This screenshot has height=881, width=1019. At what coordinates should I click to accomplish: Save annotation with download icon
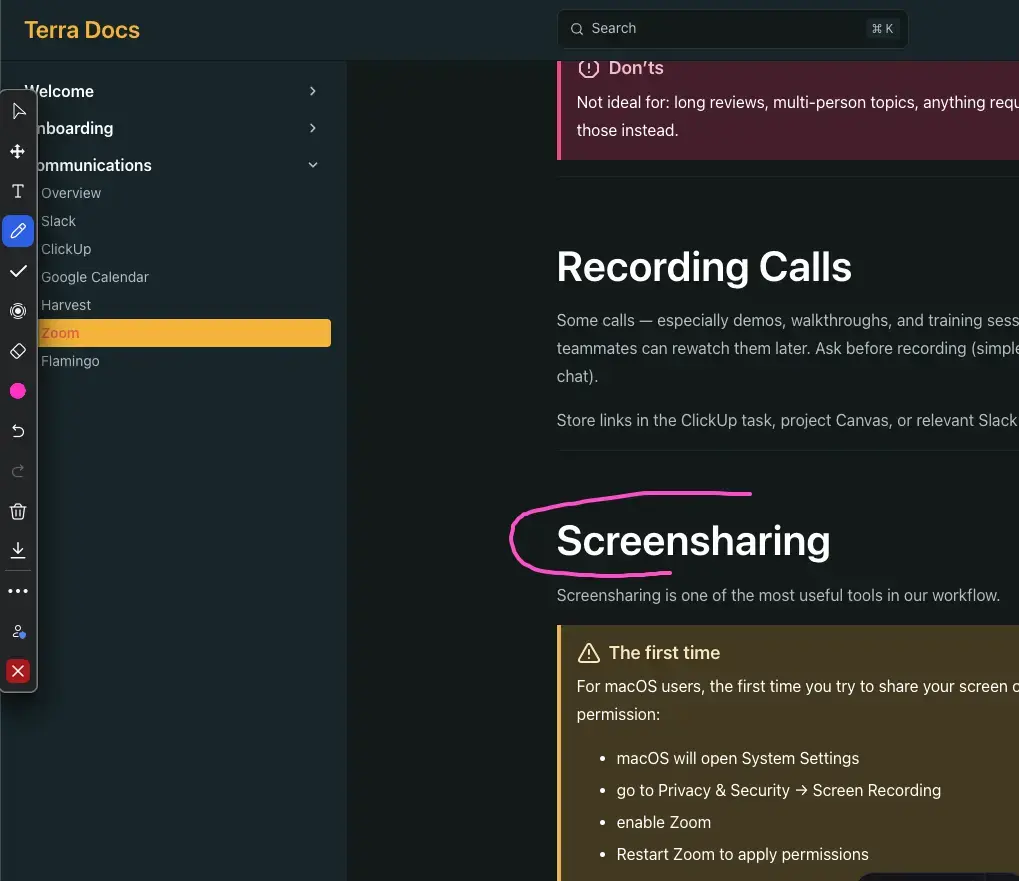coord(18,551)
